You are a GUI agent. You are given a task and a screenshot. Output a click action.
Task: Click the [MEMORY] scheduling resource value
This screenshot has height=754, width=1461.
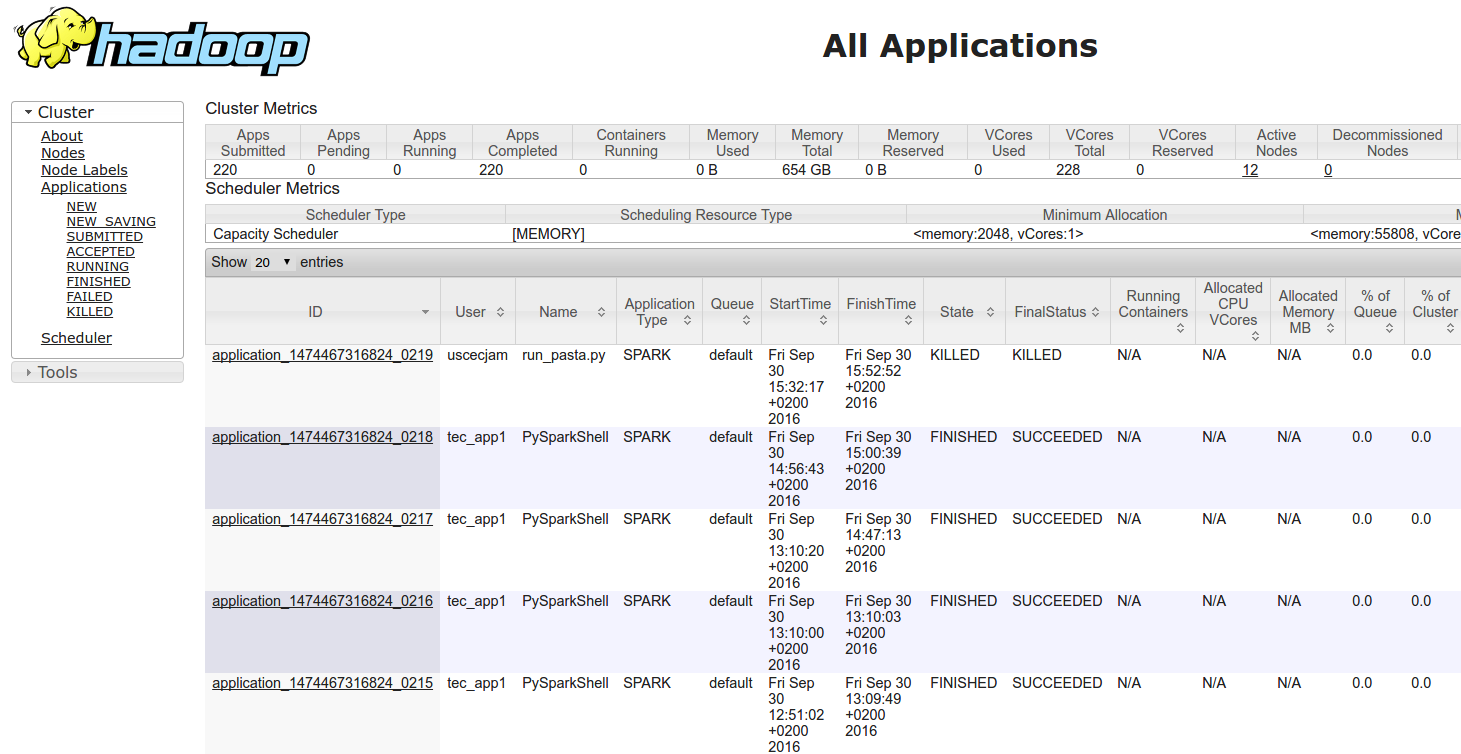548,234
